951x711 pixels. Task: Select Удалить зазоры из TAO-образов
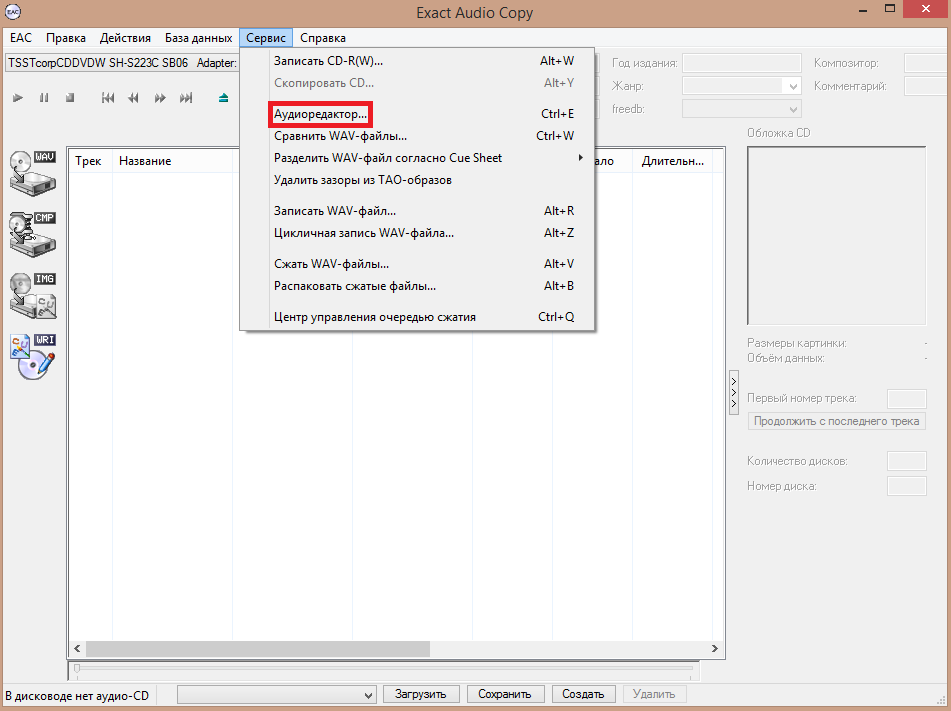tap(417, 180)
